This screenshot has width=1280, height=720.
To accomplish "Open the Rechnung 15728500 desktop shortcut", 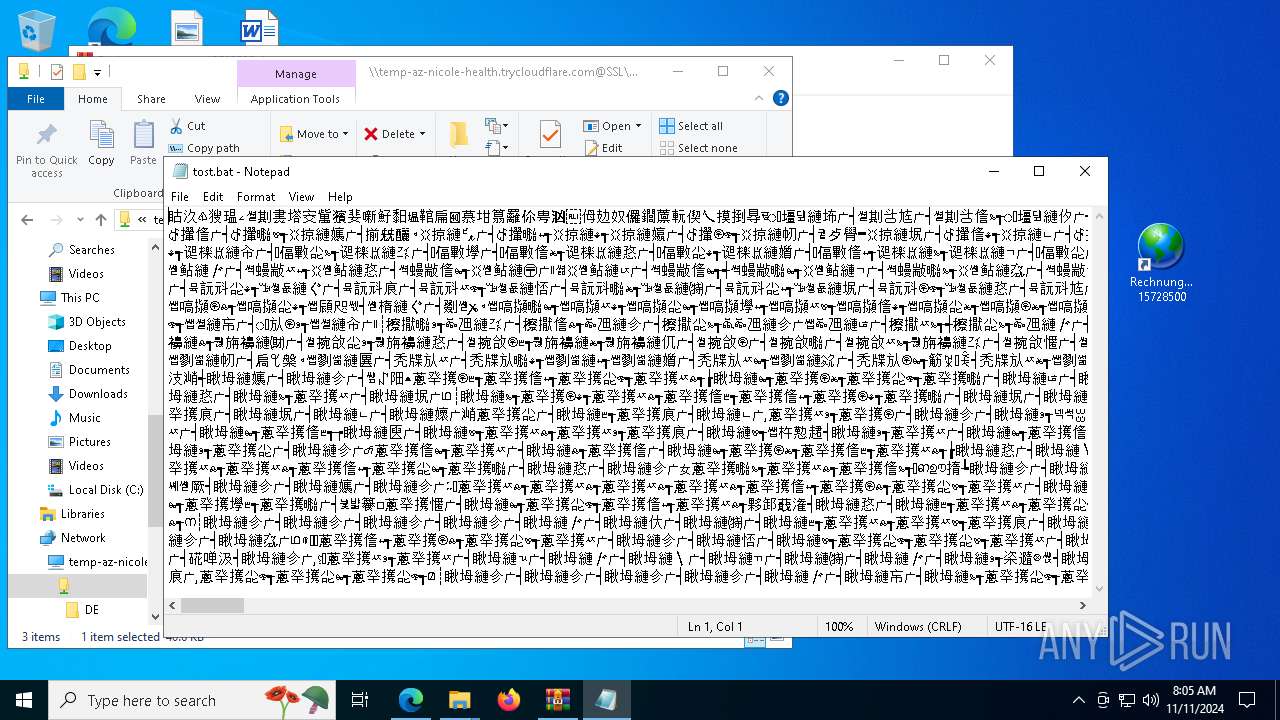I will point(1161,262).
